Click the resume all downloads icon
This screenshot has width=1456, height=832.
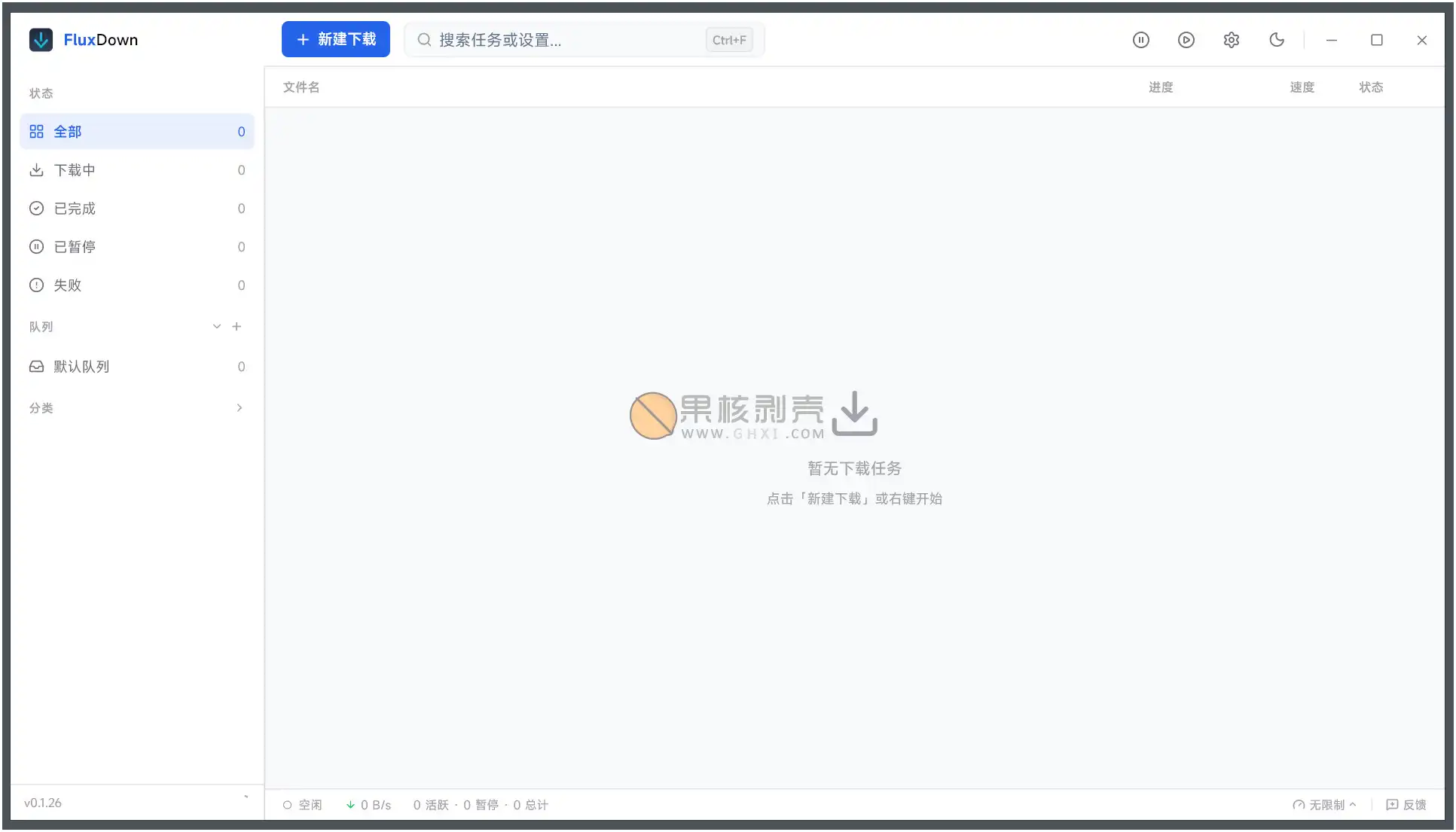pos(1186,40)
